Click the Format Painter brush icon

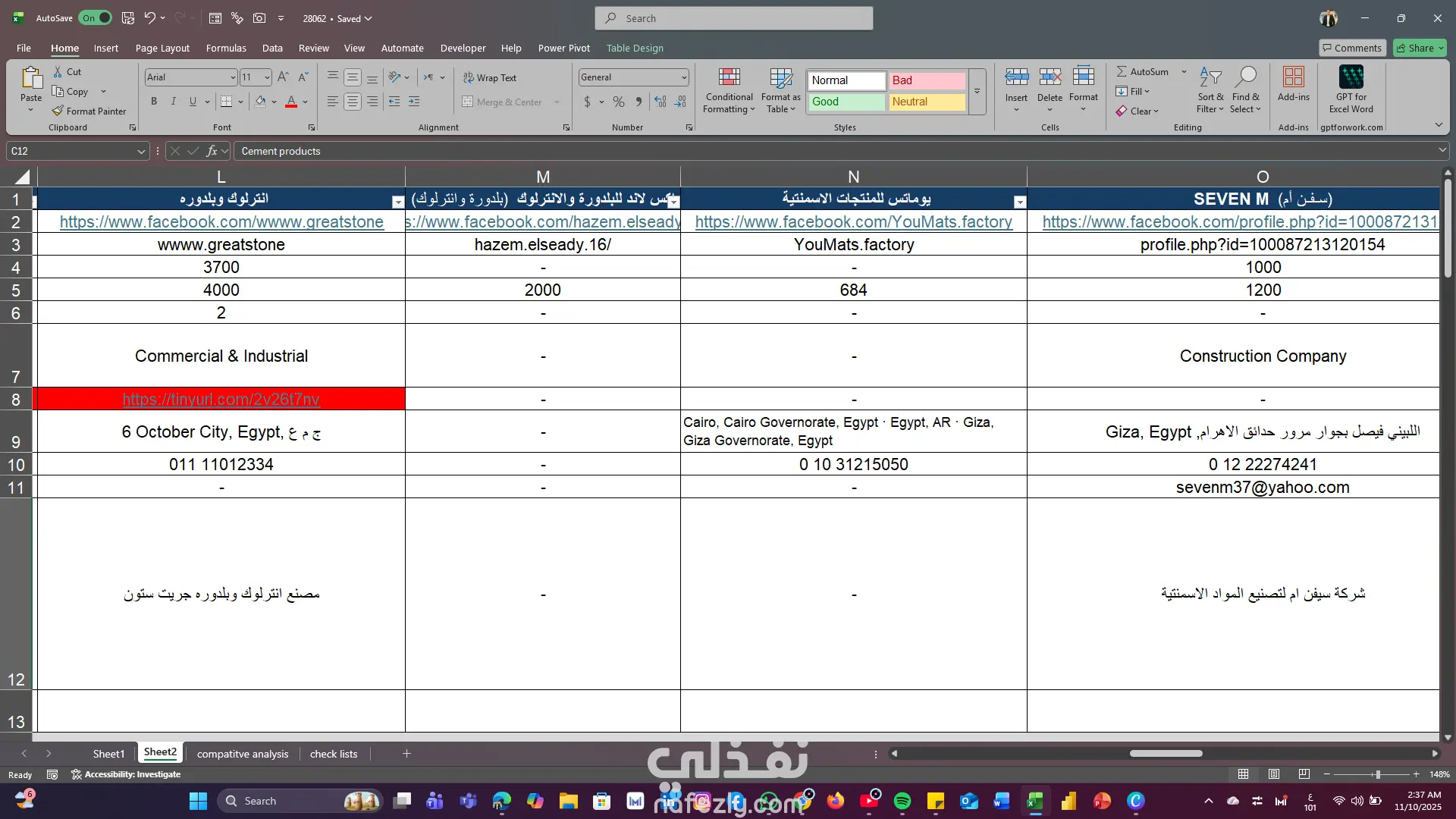pyautogui.click(x=58, y=111)
